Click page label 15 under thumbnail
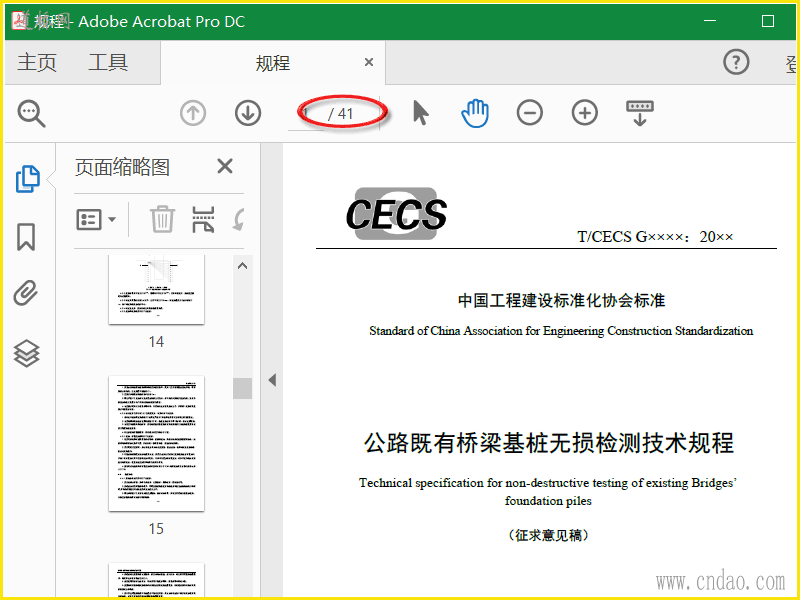The image size is (800, 600). pos(156,529)
